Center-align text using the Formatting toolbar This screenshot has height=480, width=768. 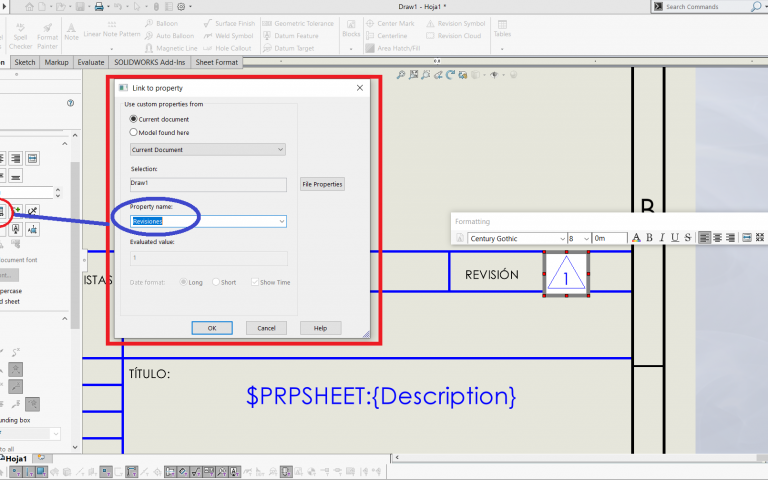(718, 238)
